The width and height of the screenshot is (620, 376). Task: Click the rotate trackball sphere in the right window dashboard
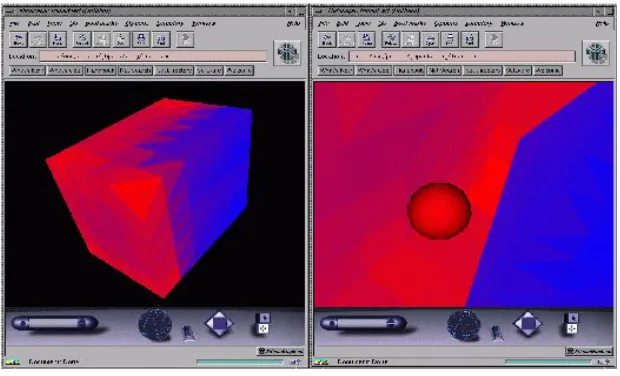click(464, 325)
